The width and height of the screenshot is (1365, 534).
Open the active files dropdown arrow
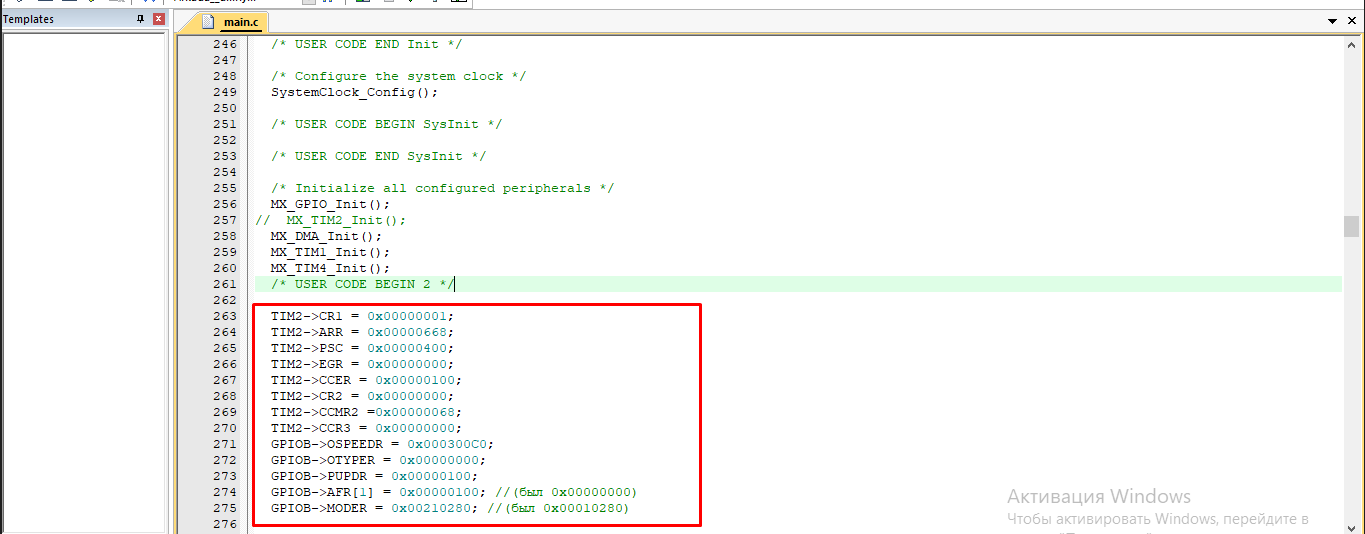click(x=1332, y=21)
